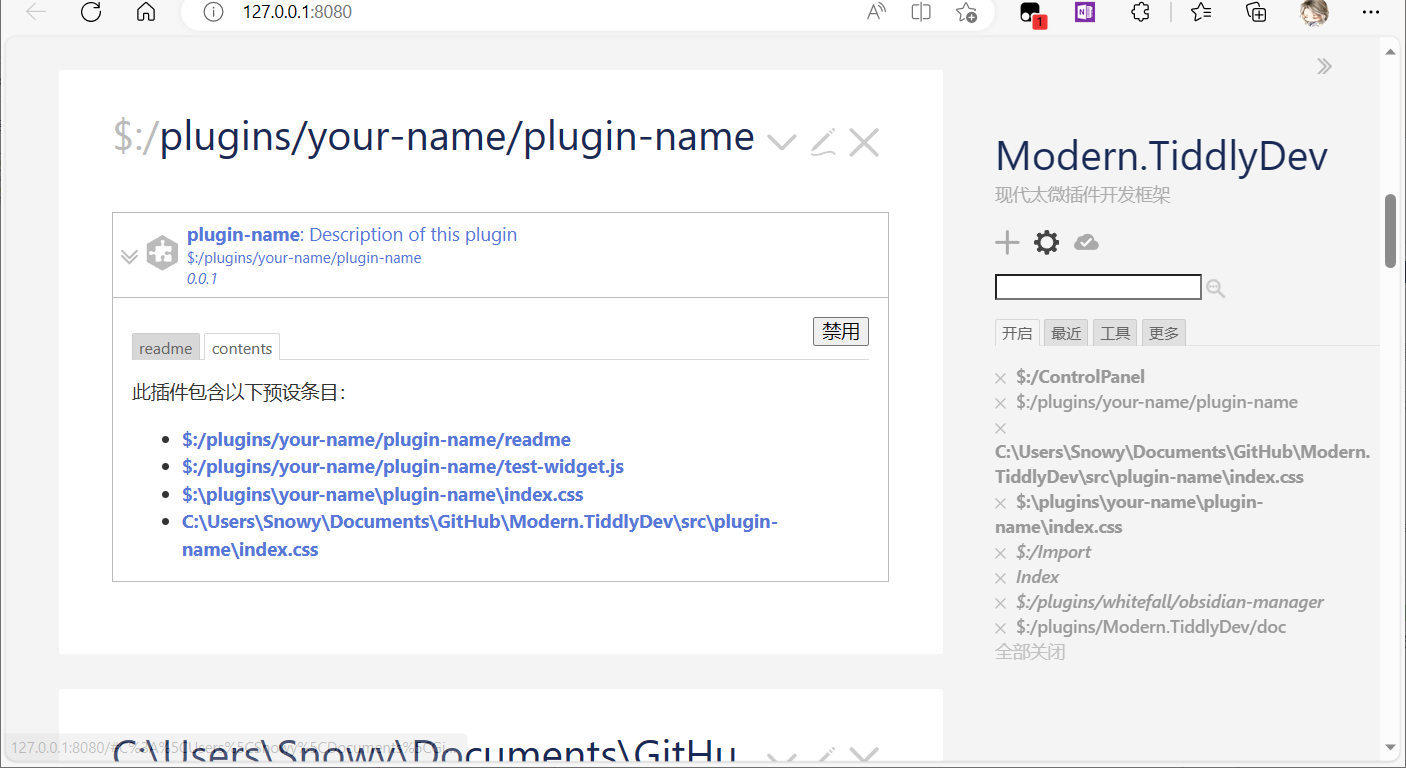Add page to favorites star icon

pyautogui.click(x=966, y=12)
